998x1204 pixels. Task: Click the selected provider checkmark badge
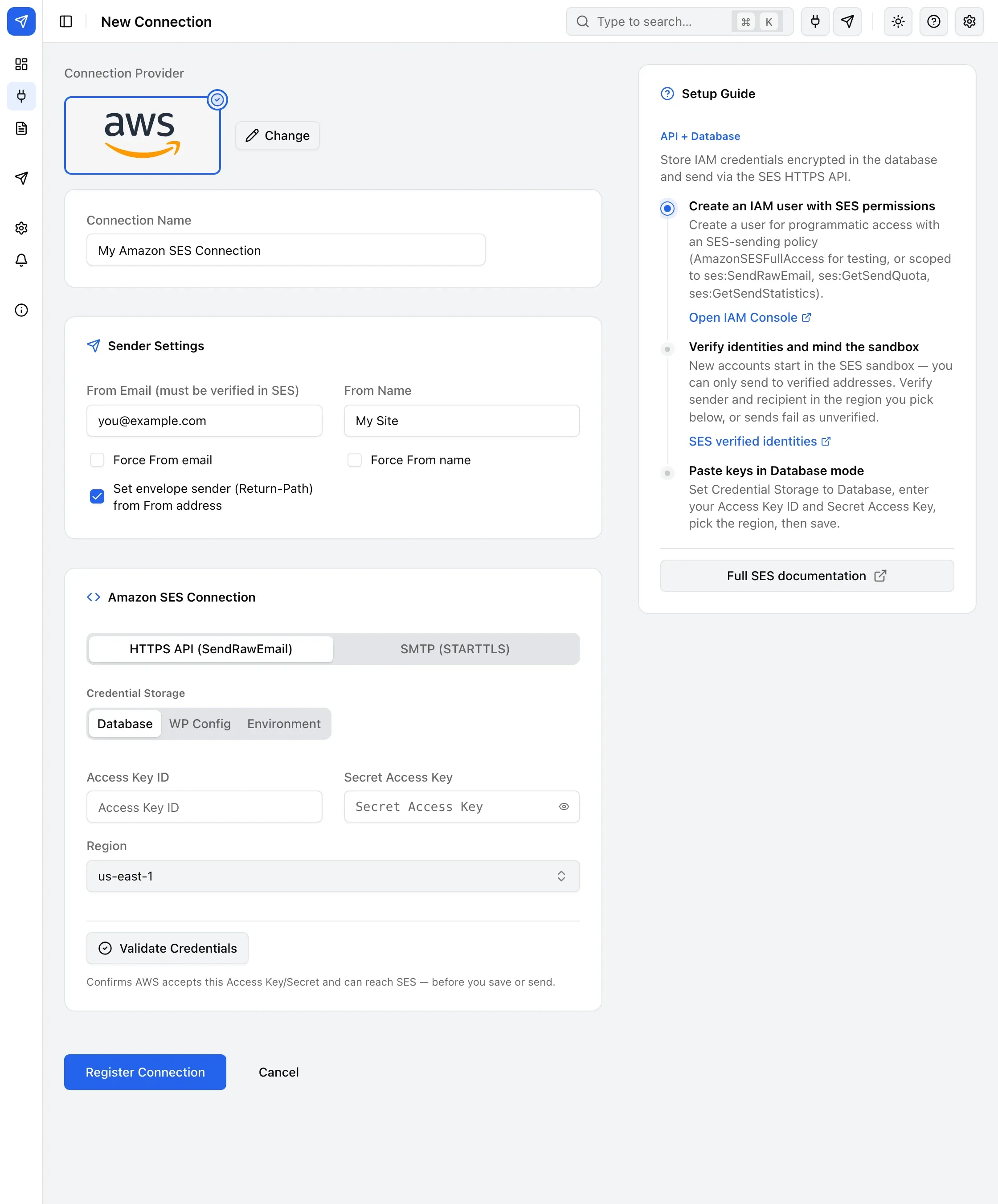pyautogui.click(x=217, y=100)
